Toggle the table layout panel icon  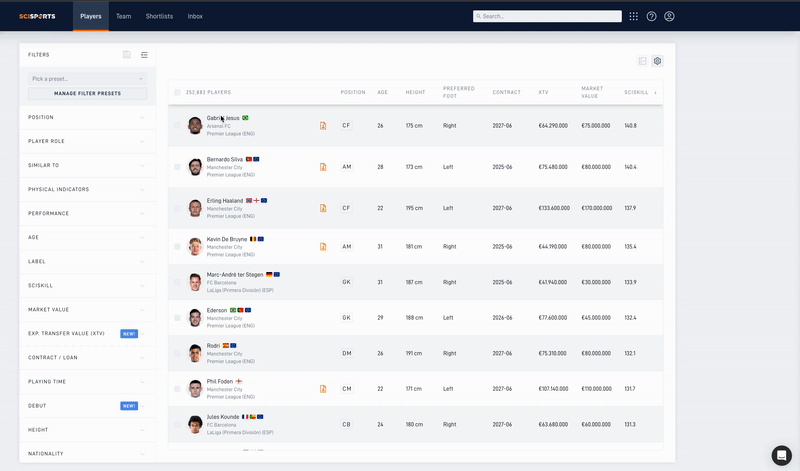tap(642, 61)
